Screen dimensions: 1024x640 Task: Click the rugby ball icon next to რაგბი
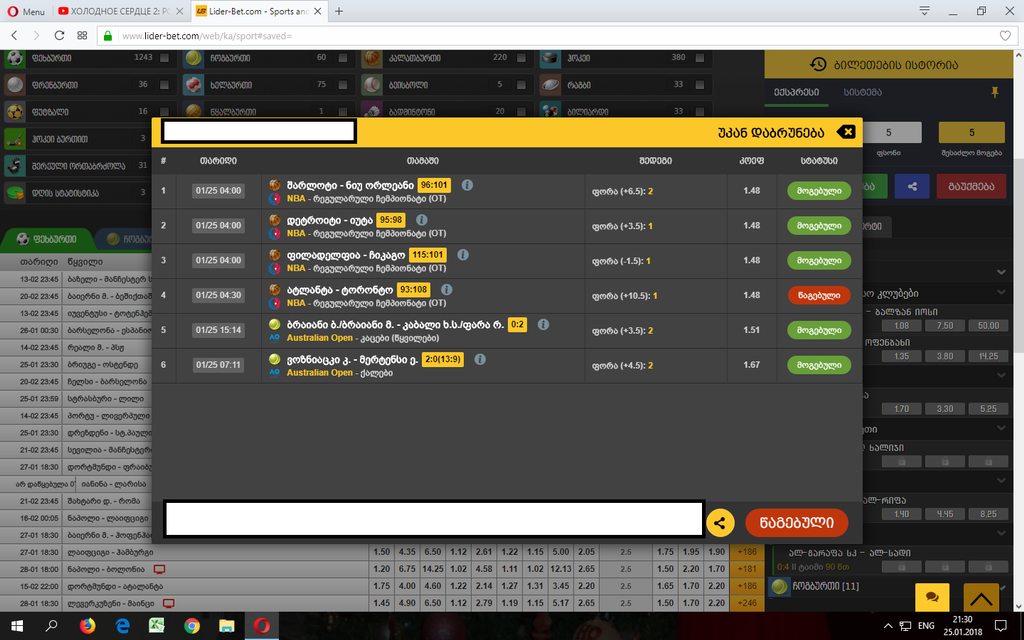[551, 85]
